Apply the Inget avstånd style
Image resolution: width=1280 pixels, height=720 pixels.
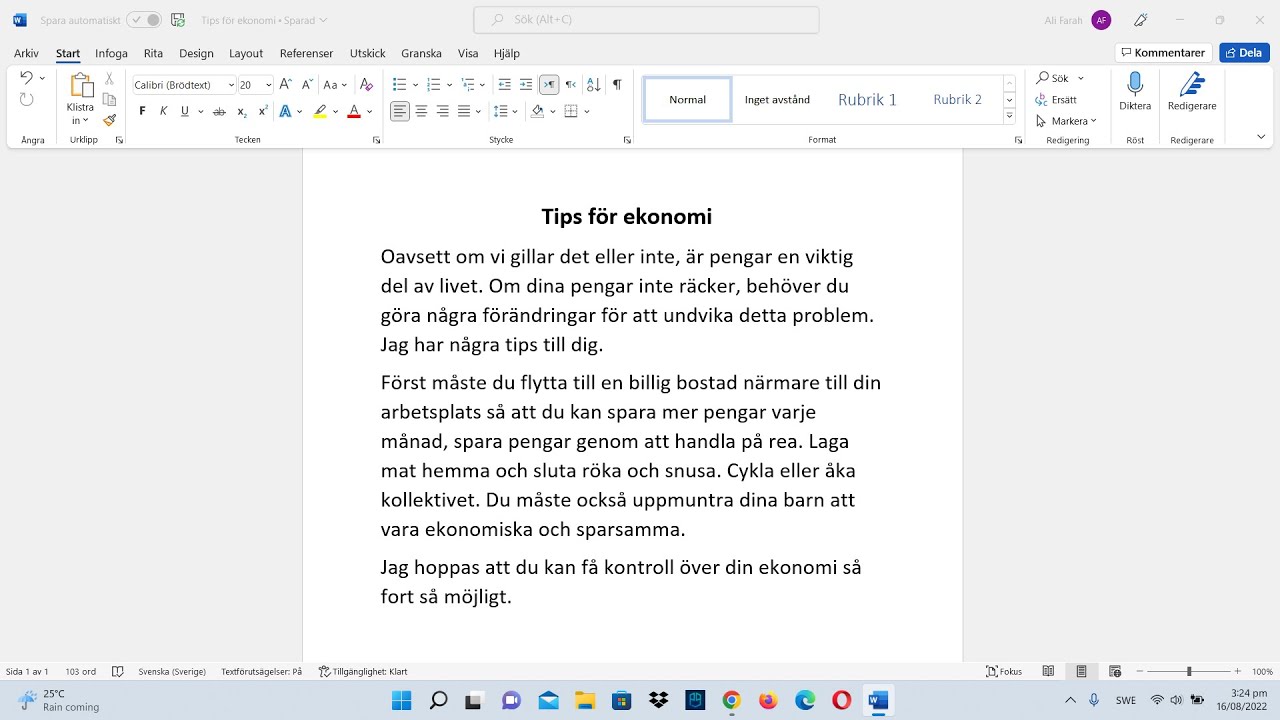(777, 100)
